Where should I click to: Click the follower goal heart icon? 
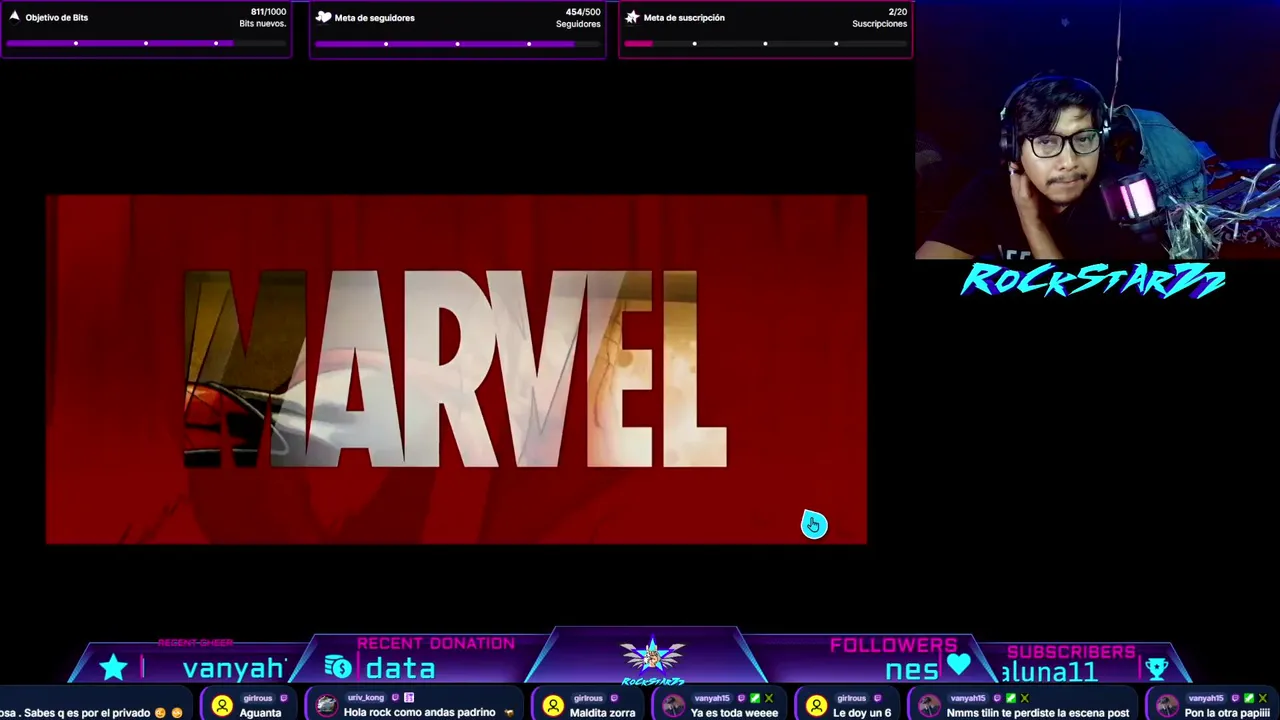pos(323,17)
